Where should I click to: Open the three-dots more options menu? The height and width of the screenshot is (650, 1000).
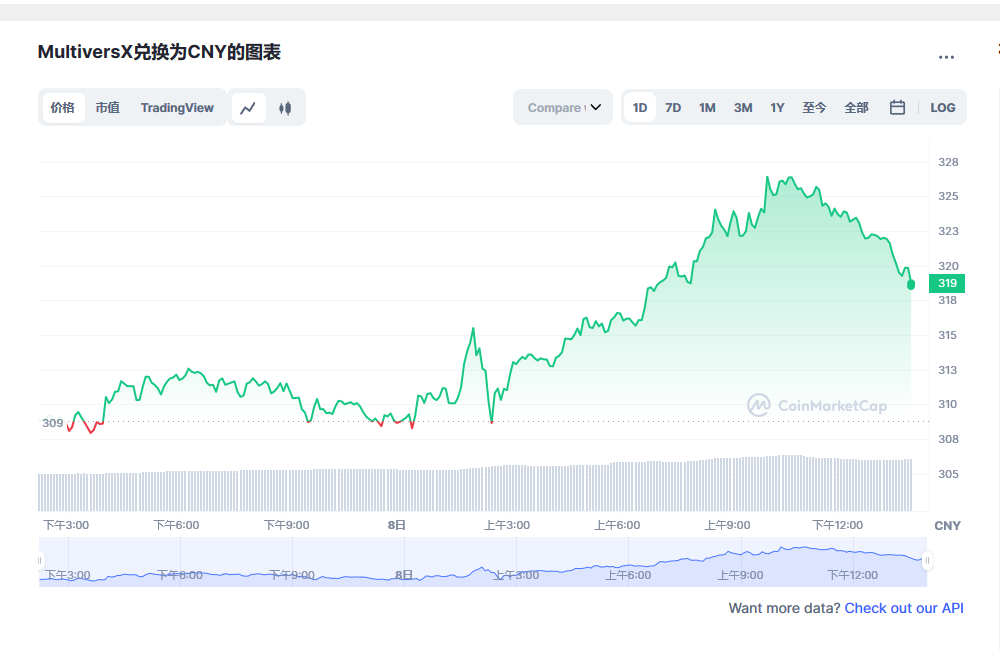946,57
